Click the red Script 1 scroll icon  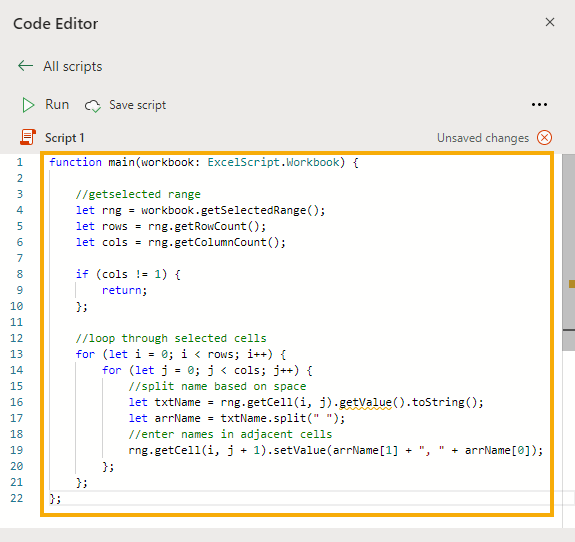[x=28, y=138]
